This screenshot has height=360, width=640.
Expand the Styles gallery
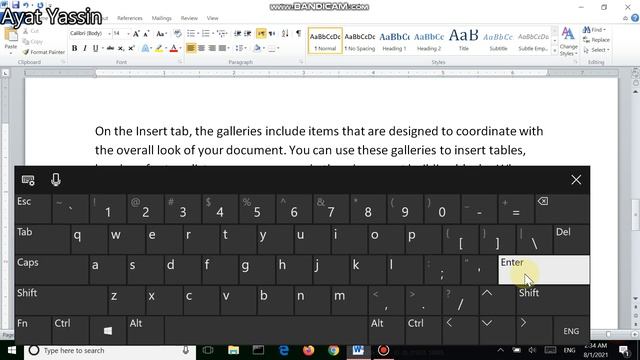555,51
